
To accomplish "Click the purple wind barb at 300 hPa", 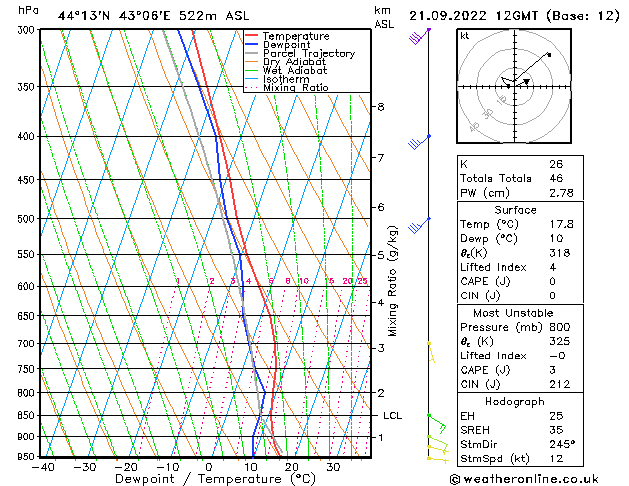I will point(419,36).
